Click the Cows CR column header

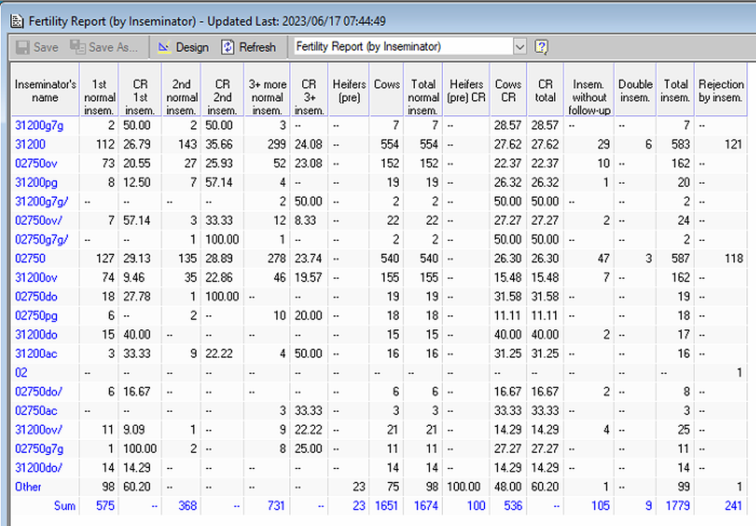click(x=508, y=91)
